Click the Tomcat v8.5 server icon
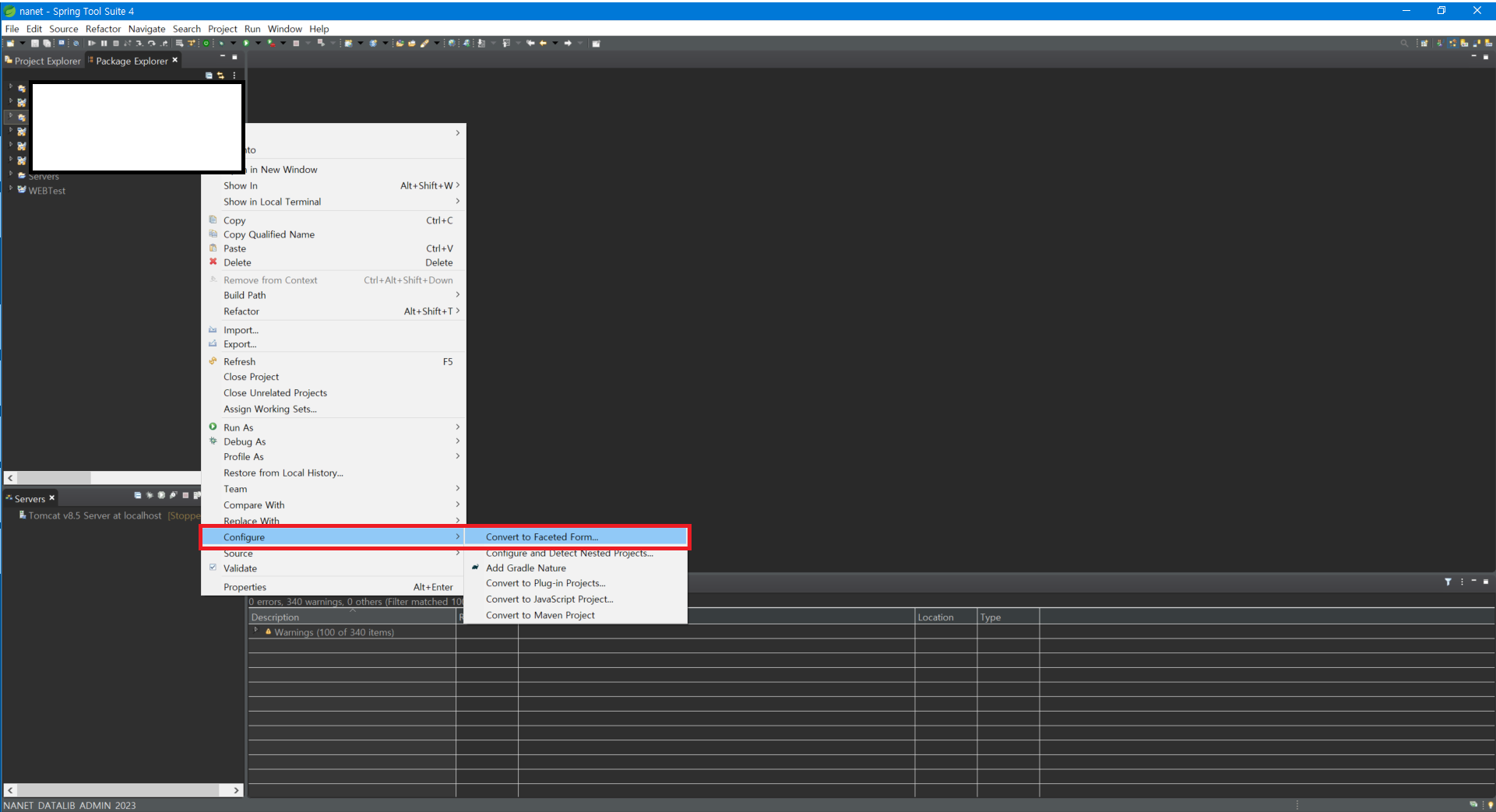Viewport: 1496px width, 812px height. (23, 515)
